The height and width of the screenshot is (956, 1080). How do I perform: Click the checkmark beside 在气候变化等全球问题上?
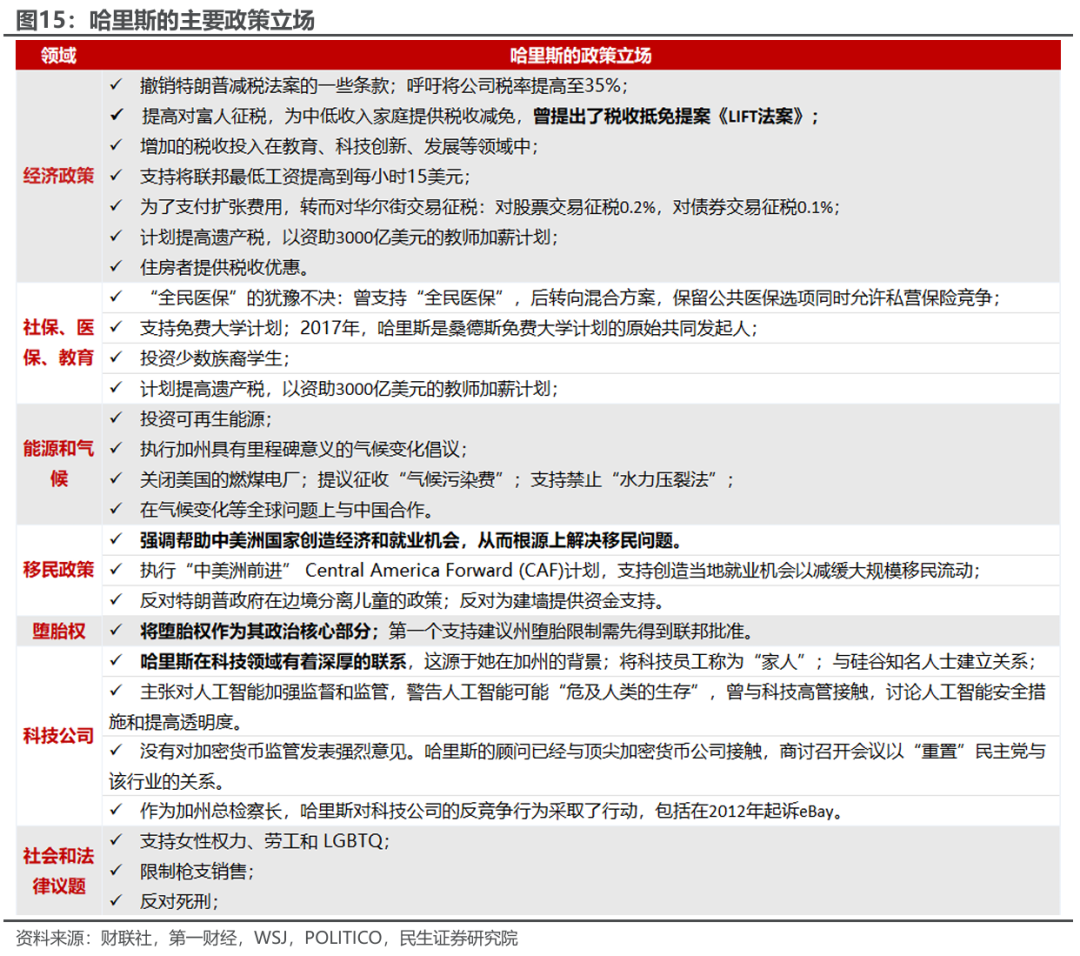tap(116, 509)
